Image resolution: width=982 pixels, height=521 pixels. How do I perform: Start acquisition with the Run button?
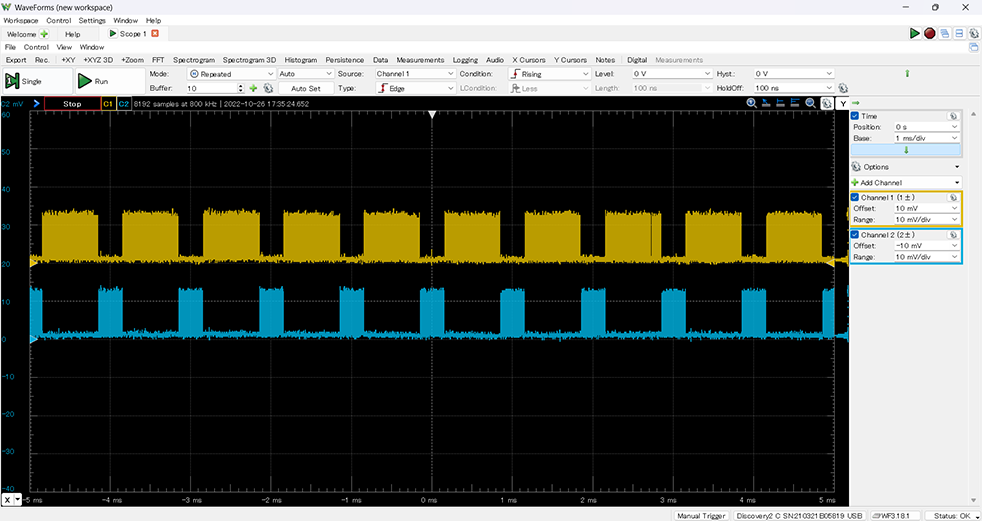click(110, 81)
